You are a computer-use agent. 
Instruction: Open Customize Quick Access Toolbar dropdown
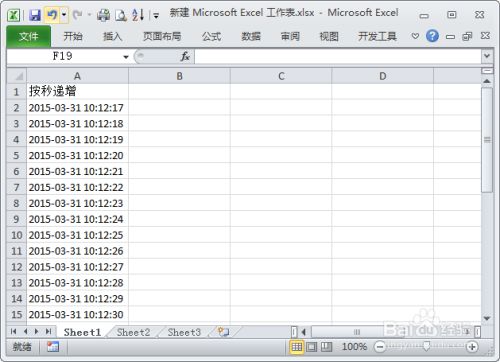156,15
